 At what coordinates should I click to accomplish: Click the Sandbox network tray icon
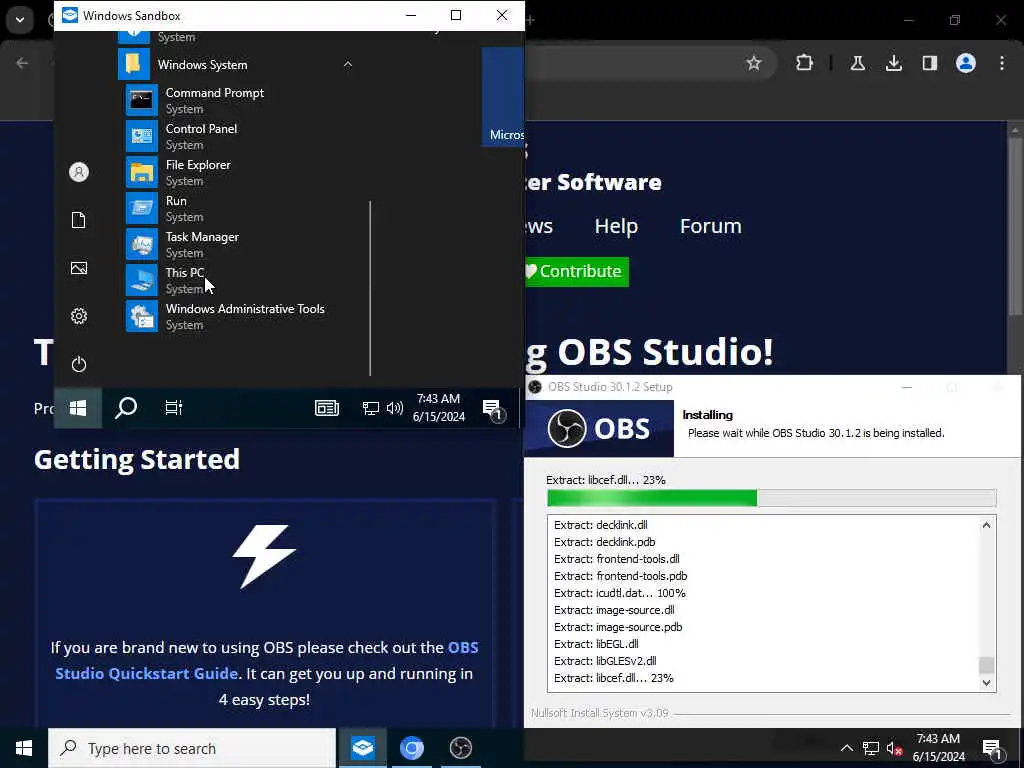(371, 408)
